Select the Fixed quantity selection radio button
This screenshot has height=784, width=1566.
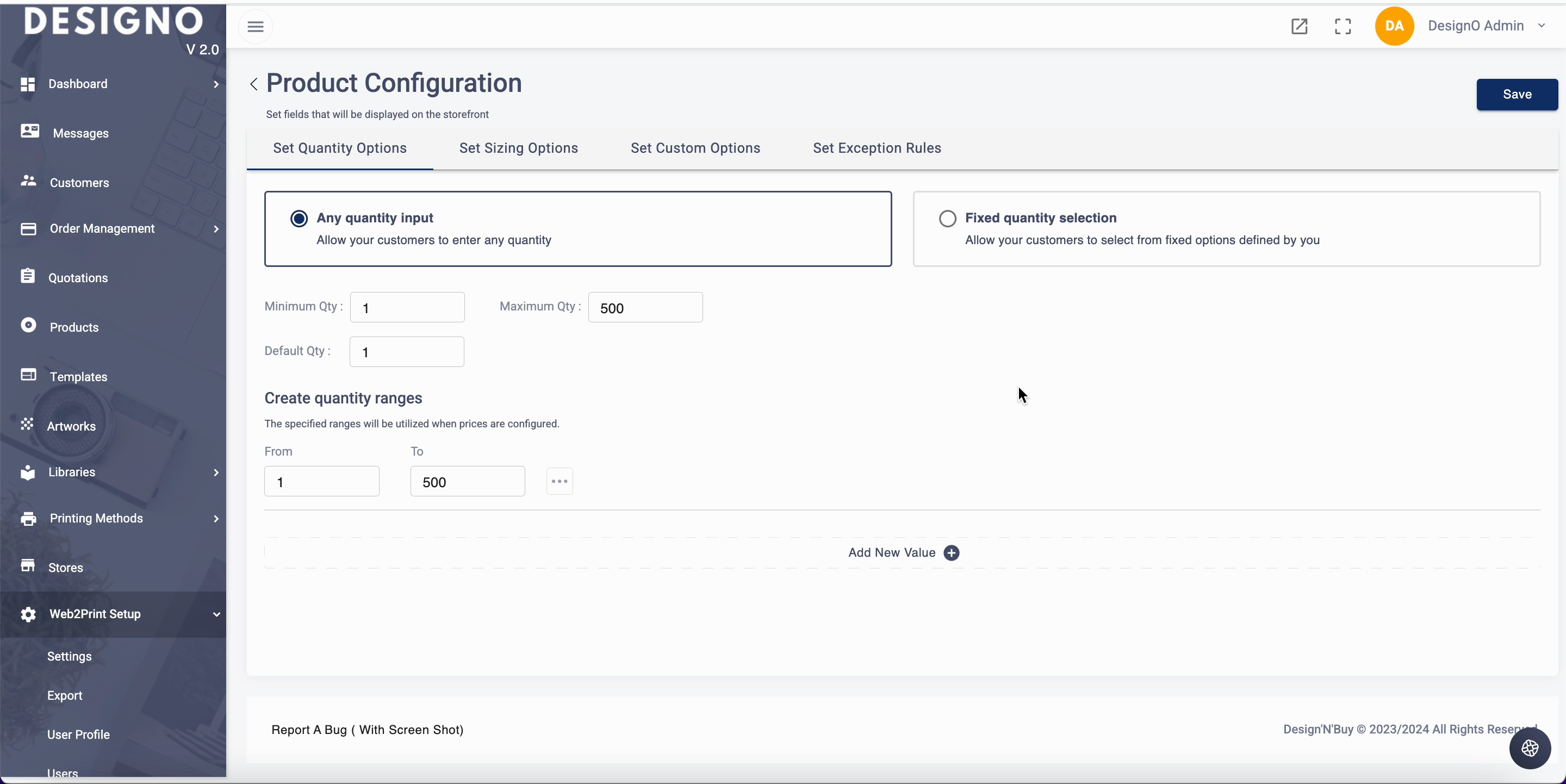[x=947, y=219]
